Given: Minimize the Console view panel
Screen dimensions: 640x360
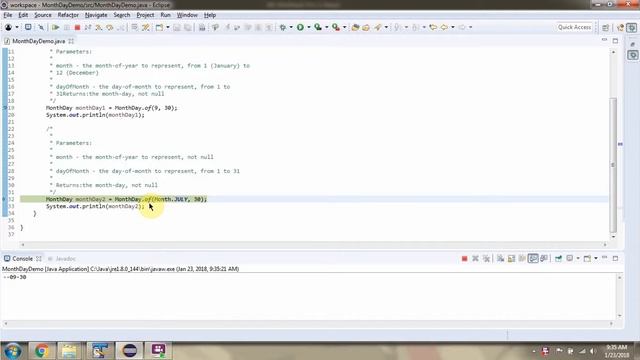Looking at the screenshot, I should coord(604,258).
